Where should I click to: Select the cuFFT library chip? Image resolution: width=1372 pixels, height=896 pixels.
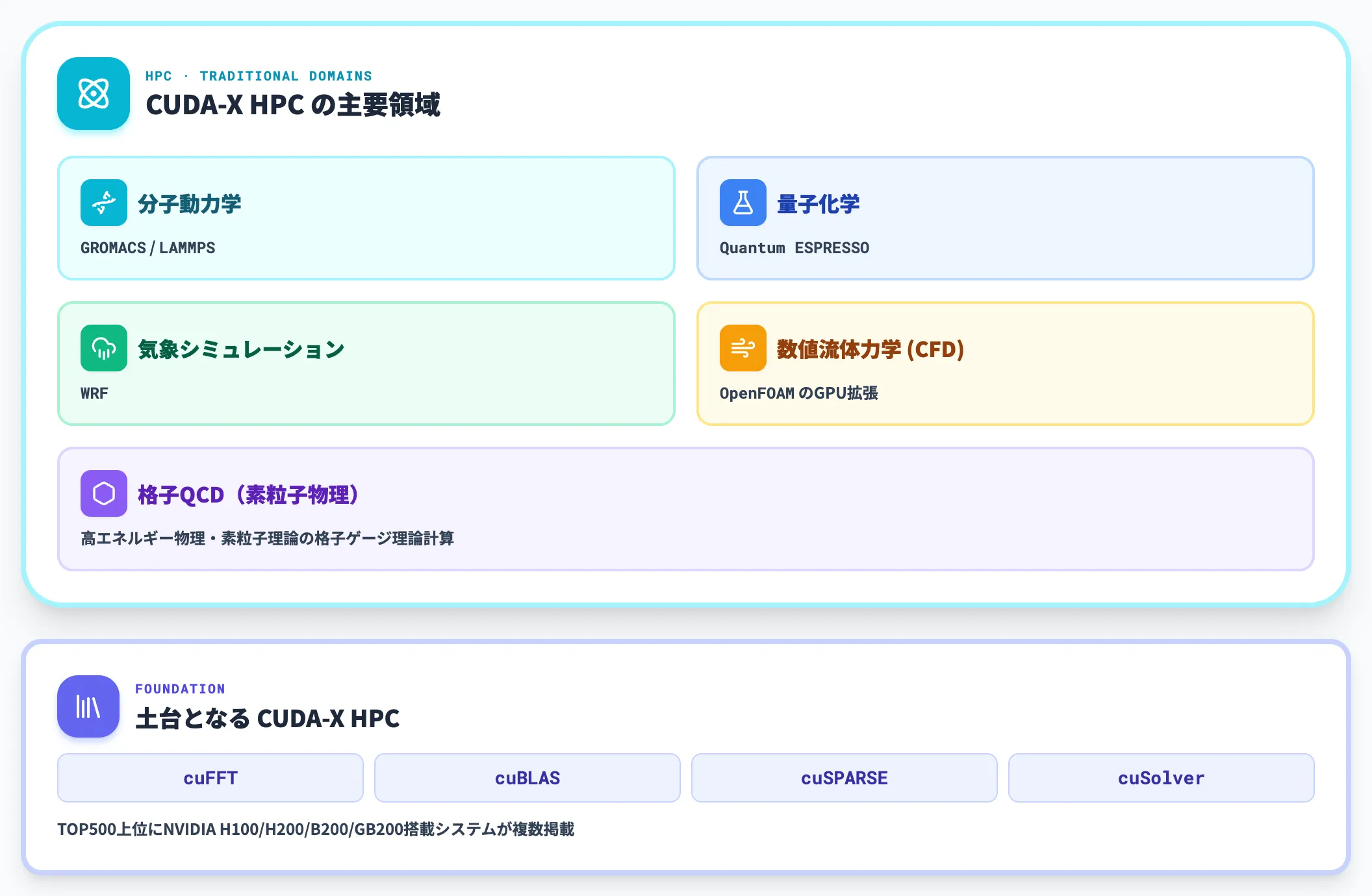210,778
